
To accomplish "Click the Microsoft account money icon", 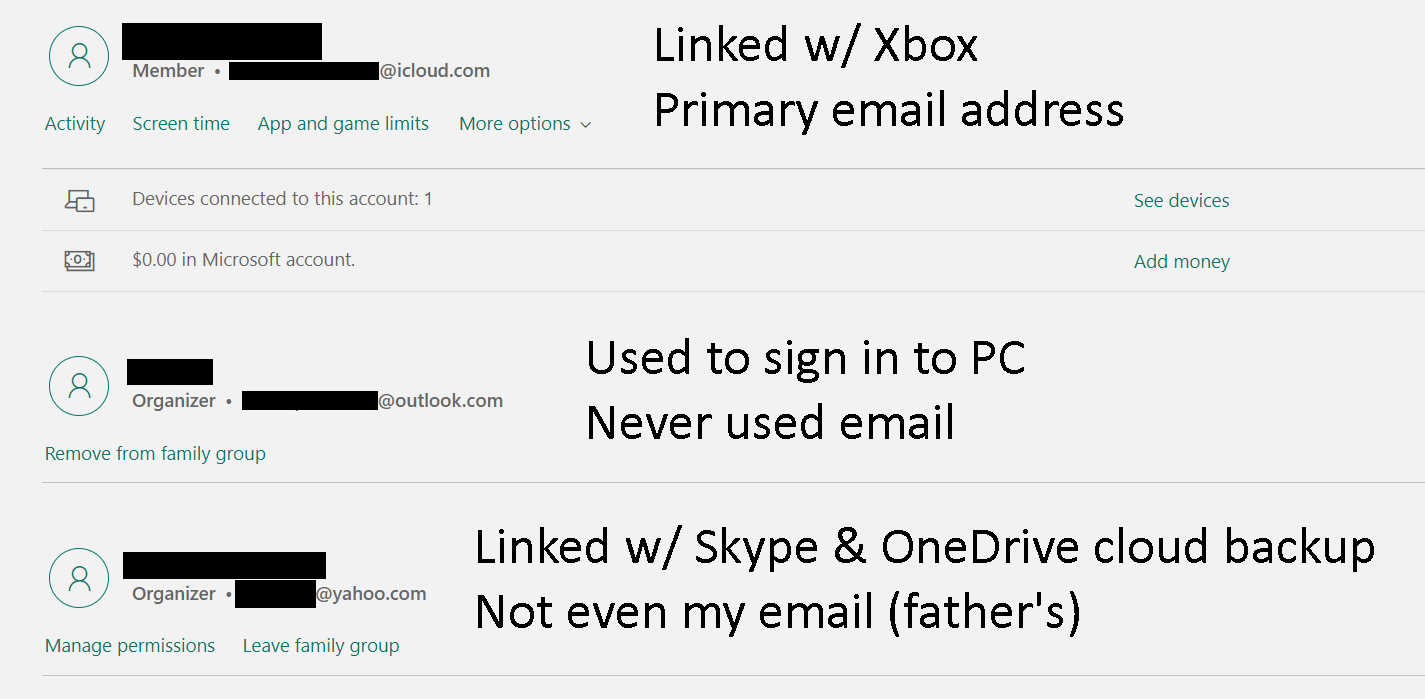I will coord(79,260).
